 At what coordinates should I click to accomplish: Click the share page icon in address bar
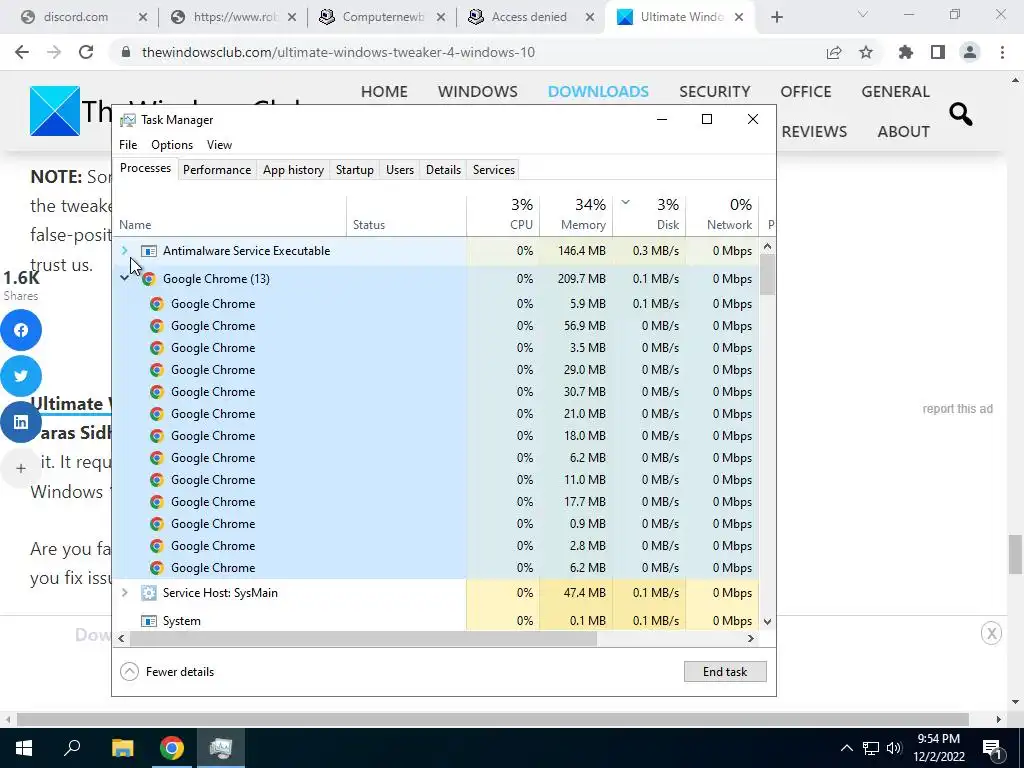(834, 52)
